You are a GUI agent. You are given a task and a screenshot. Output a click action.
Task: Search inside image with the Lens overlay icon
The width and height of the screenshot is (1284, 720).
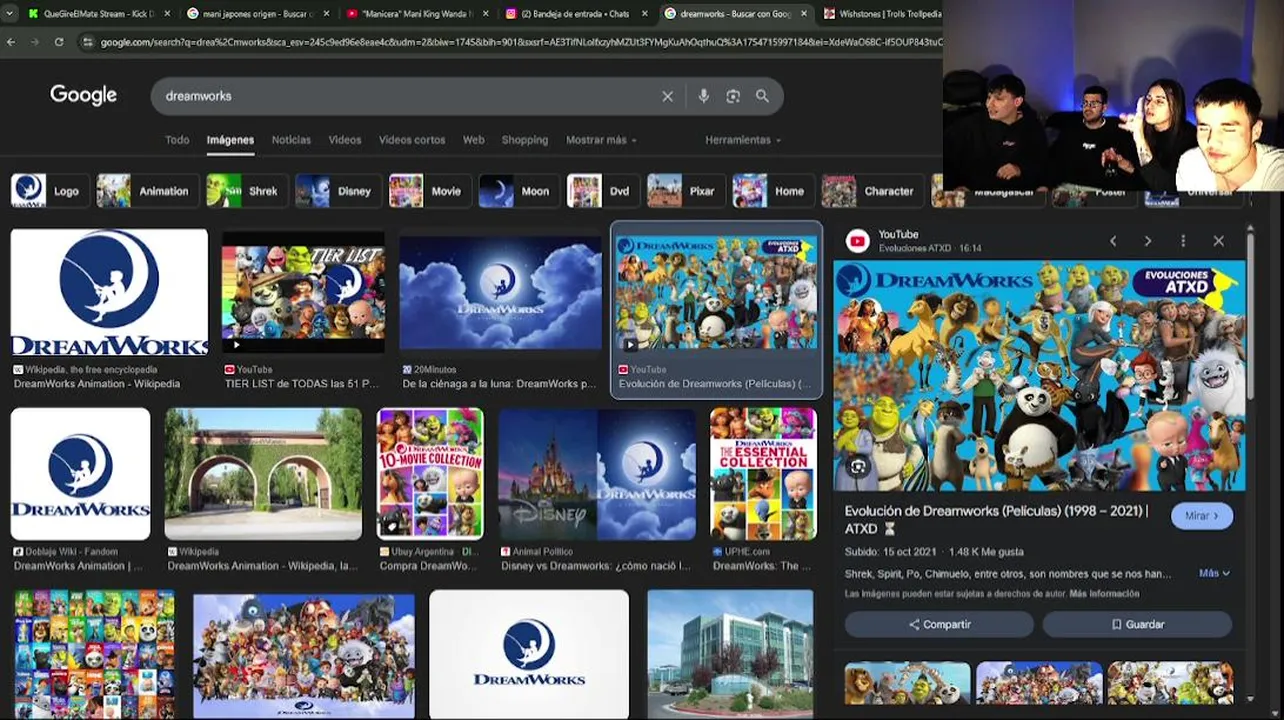click(x=858, y=466)
